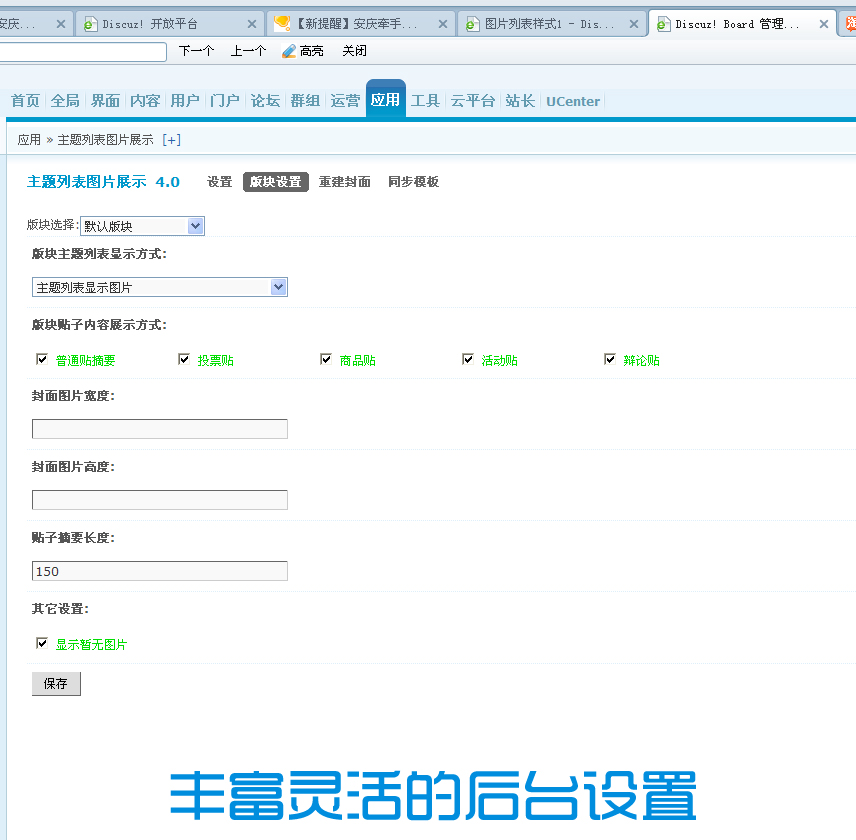Open the 门户 admin menu
856x840 pixels.
click(x=225, y=101)
